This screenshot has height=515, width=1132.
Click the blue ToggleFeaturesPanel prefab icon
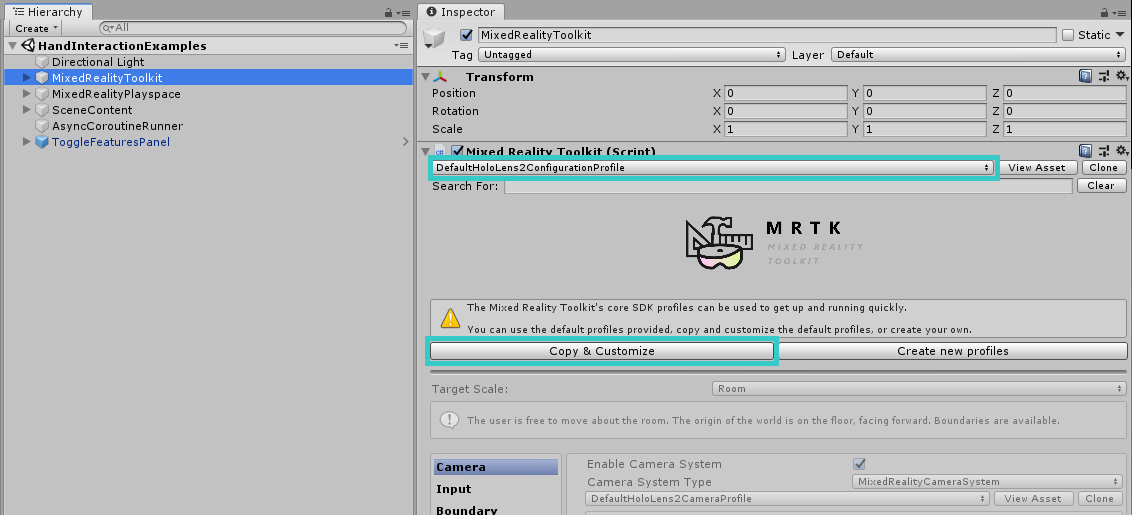click(42, 142)
